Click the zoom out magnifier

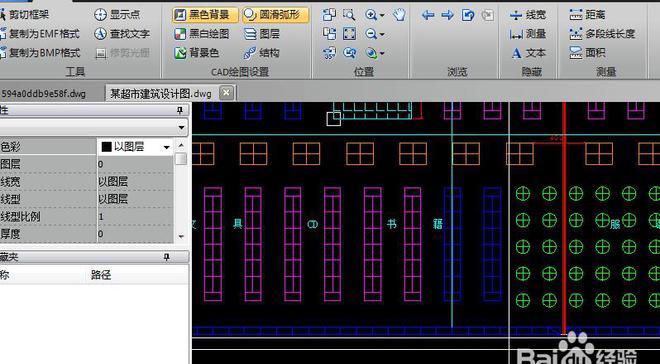[371, 34]
